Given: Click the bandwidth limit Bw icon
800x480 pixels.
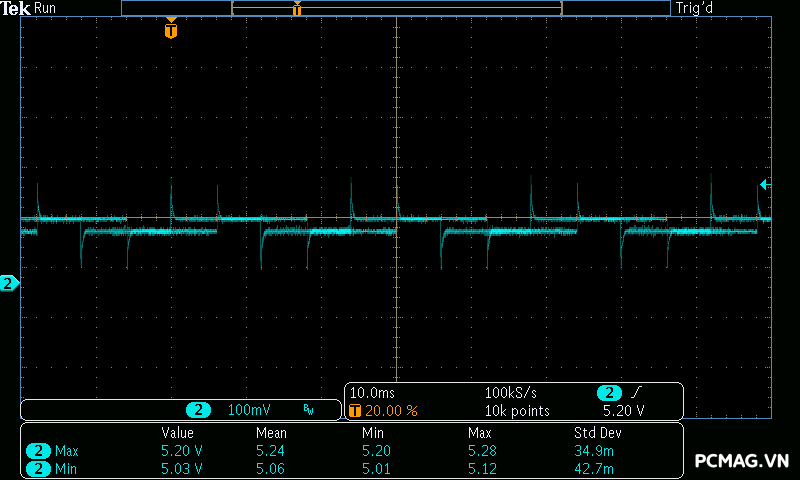Looking at the screenshot, I should (x=309, y=410).
